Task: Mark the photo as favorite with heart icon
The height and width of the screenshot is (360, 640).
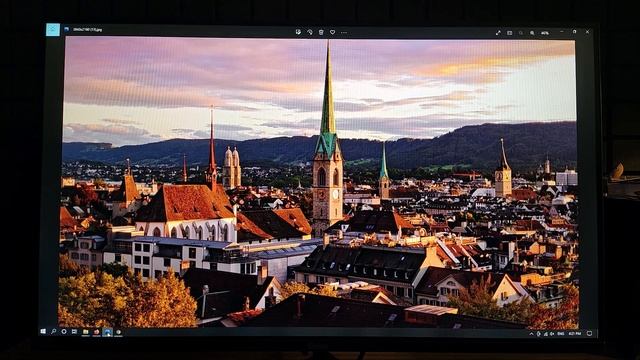Action: tap(333, 32)
